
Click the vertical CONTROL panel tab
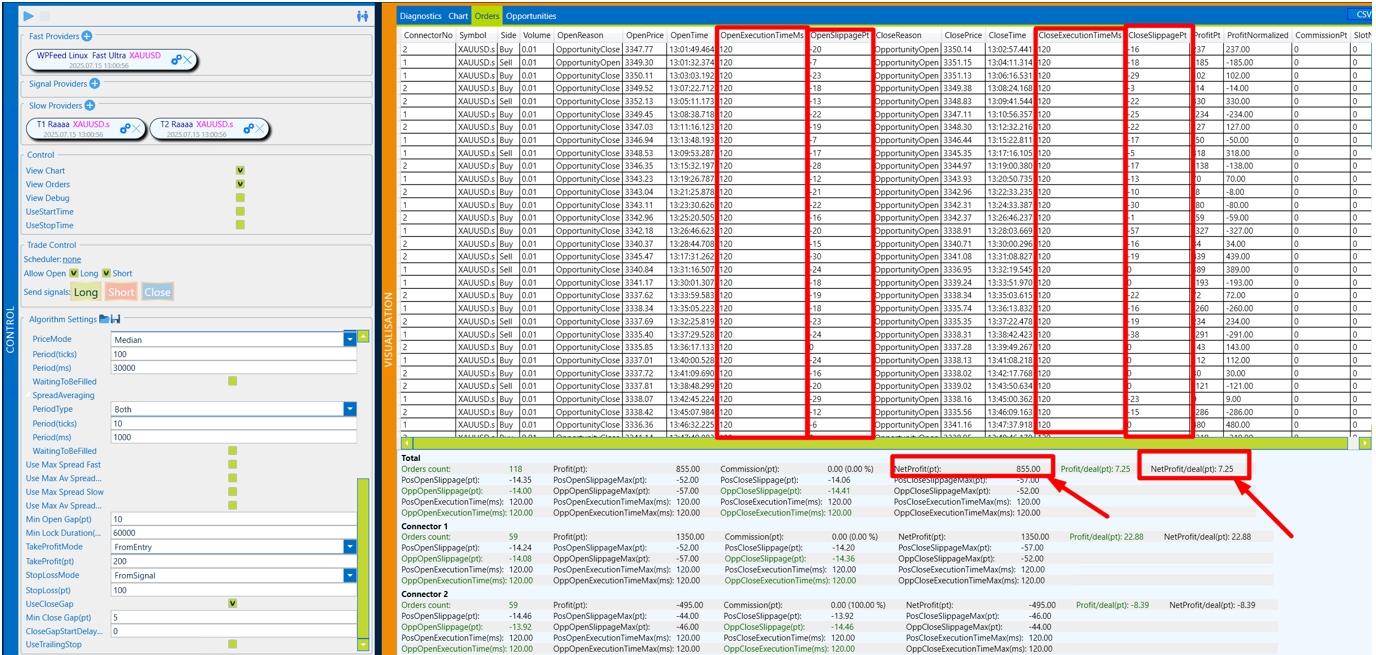[10, 330]
